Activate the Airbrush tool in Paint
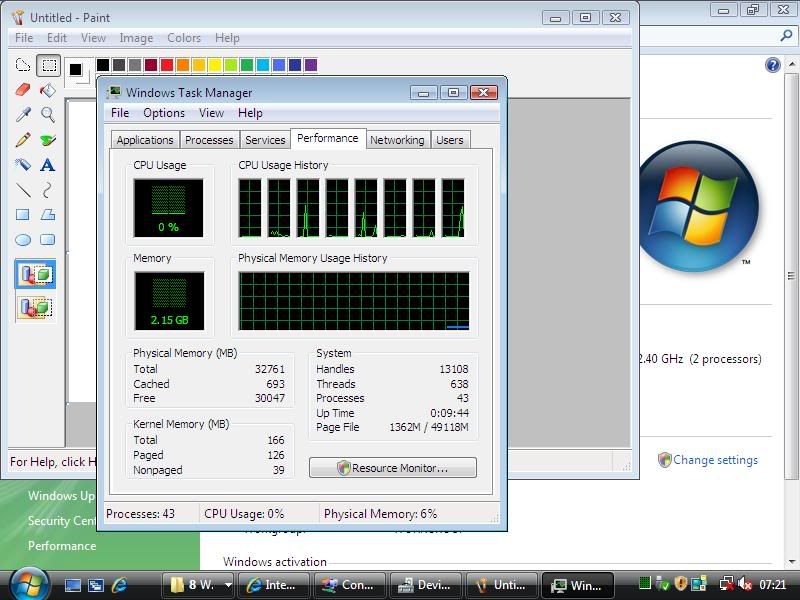 (23, 165)
